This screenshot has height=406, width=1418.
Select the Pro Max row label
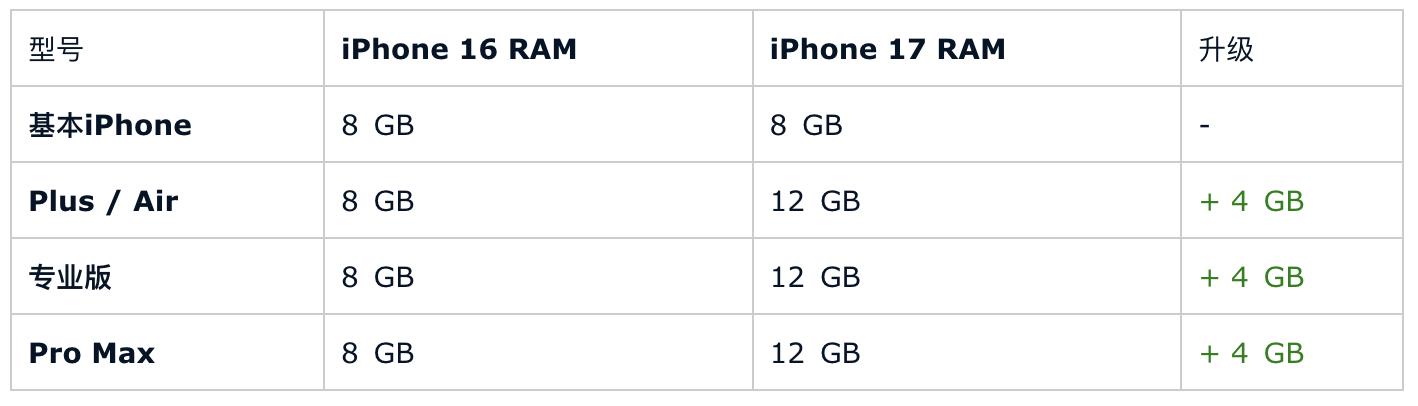tap(92, 353)
